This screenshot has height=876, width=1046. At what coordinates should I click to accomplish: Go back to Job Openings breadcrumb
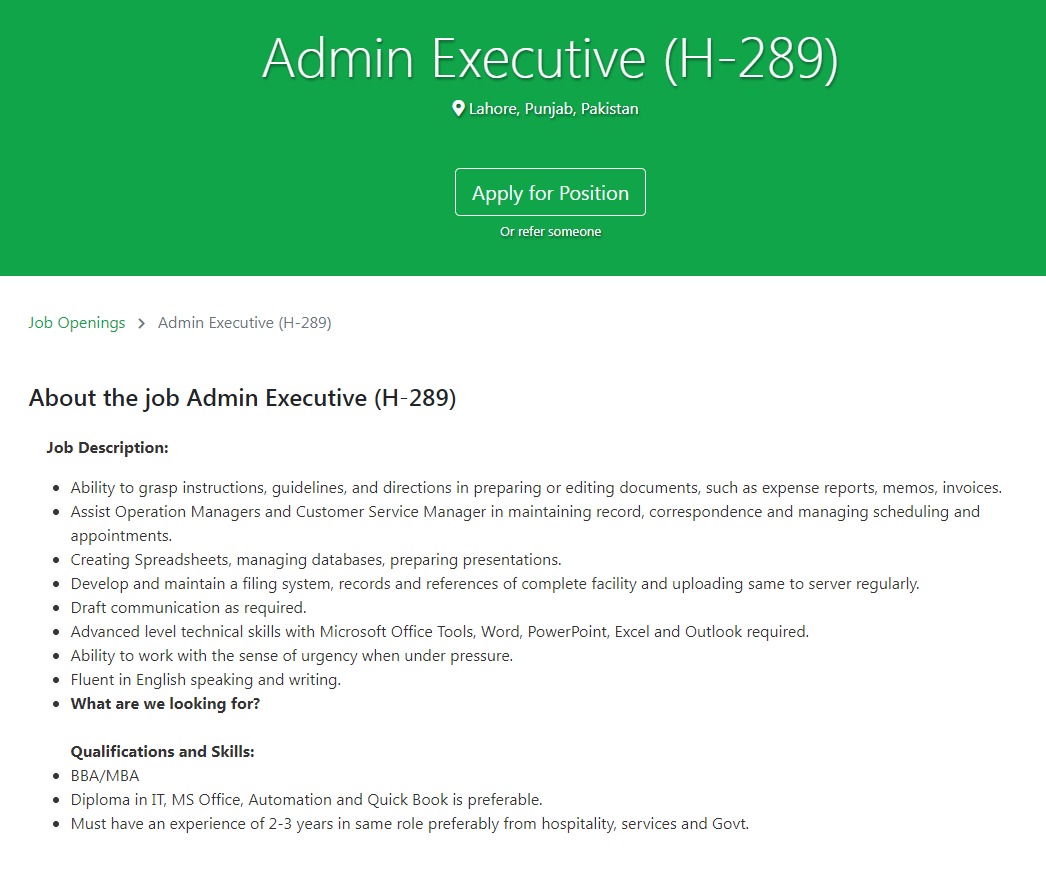point(77,323)
